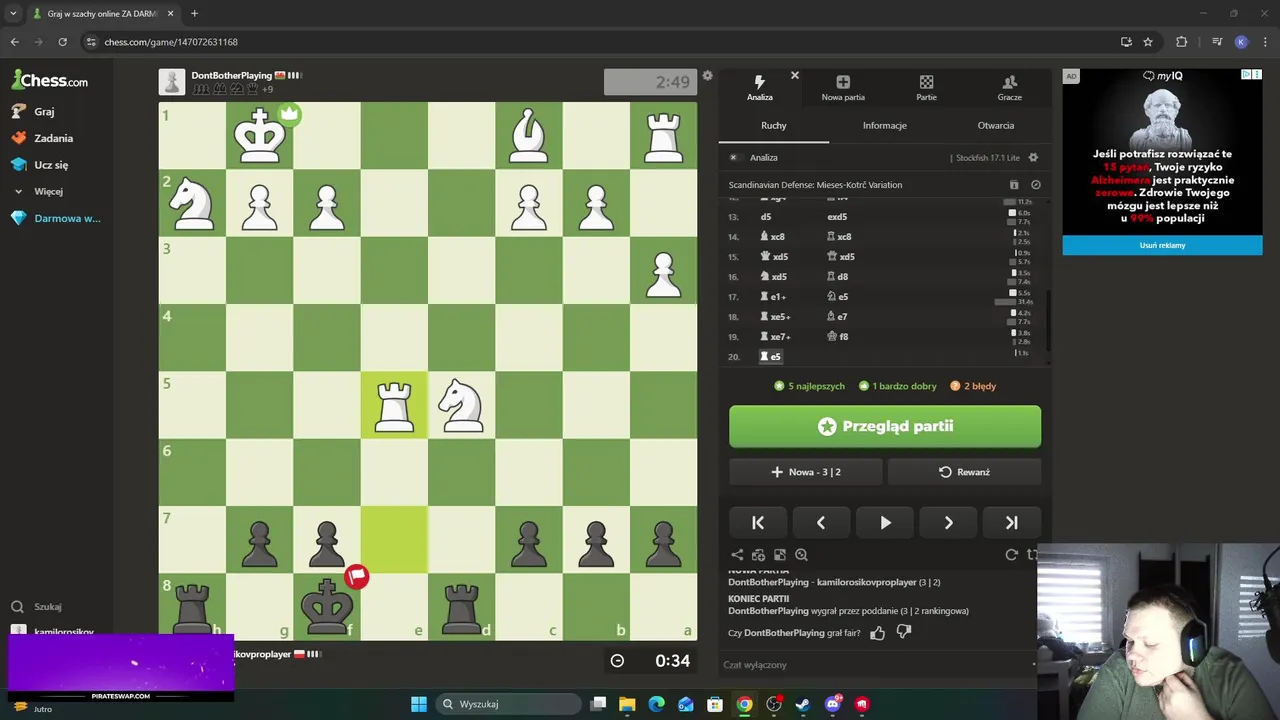Click the 2 błędy badge
Image resolution: width=1280 pixels, height=720 pixels.
tap(972, 386)
